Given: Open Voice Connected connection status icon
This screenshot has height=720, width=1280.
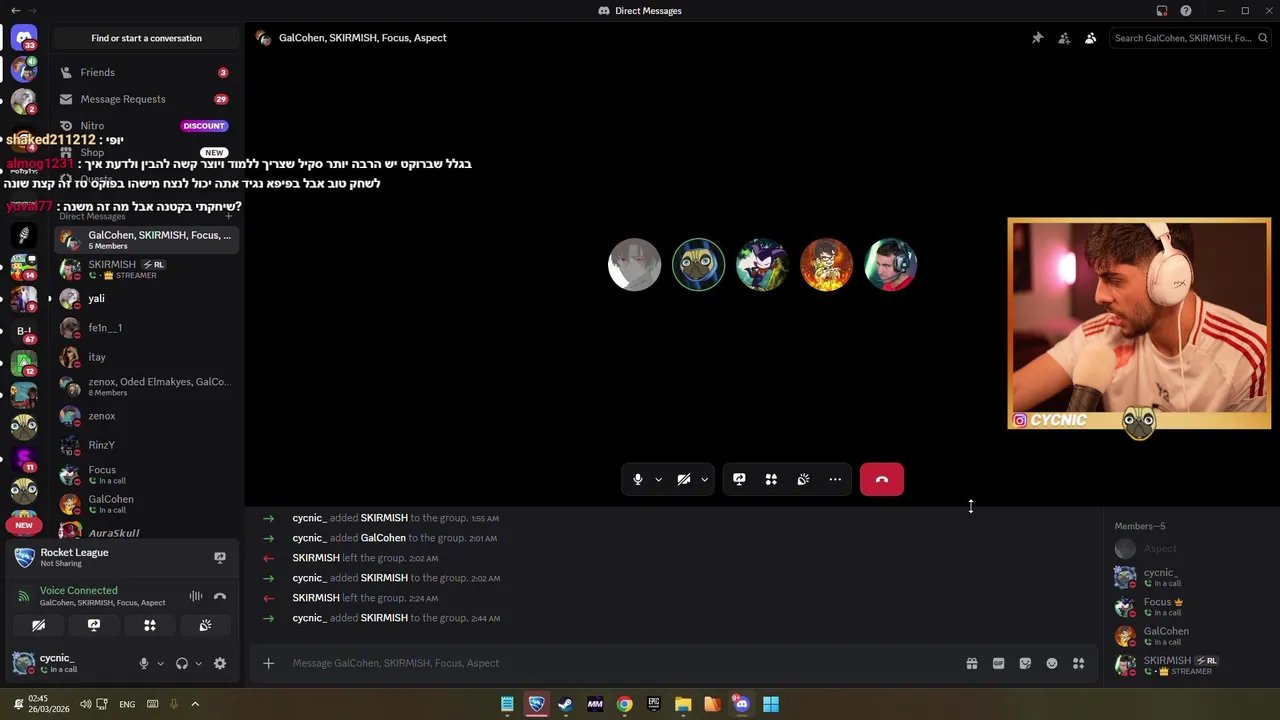Looking at the screenshot, I should (23, 596).
